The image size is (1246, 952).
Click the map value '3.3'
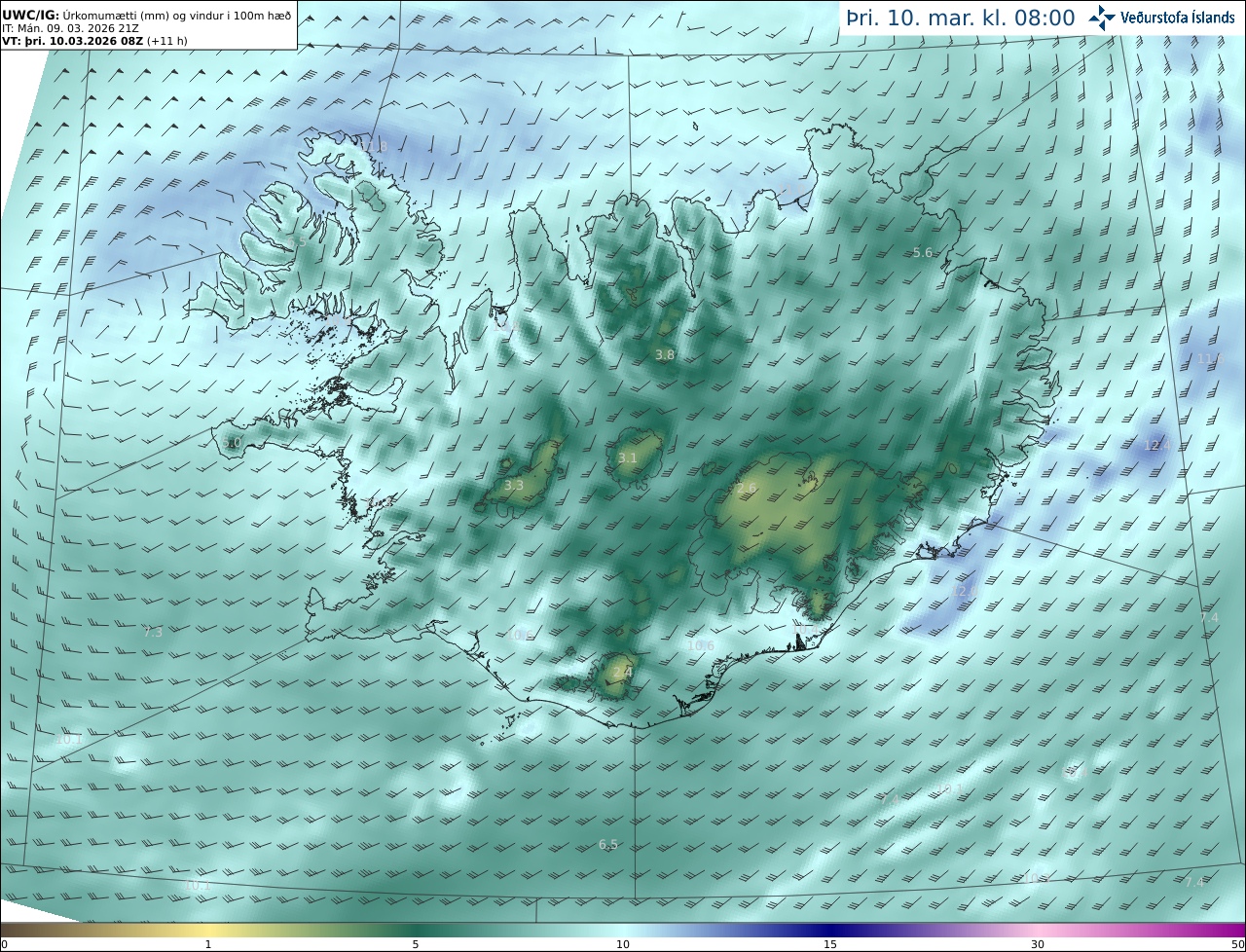click(x=514, y=485)
